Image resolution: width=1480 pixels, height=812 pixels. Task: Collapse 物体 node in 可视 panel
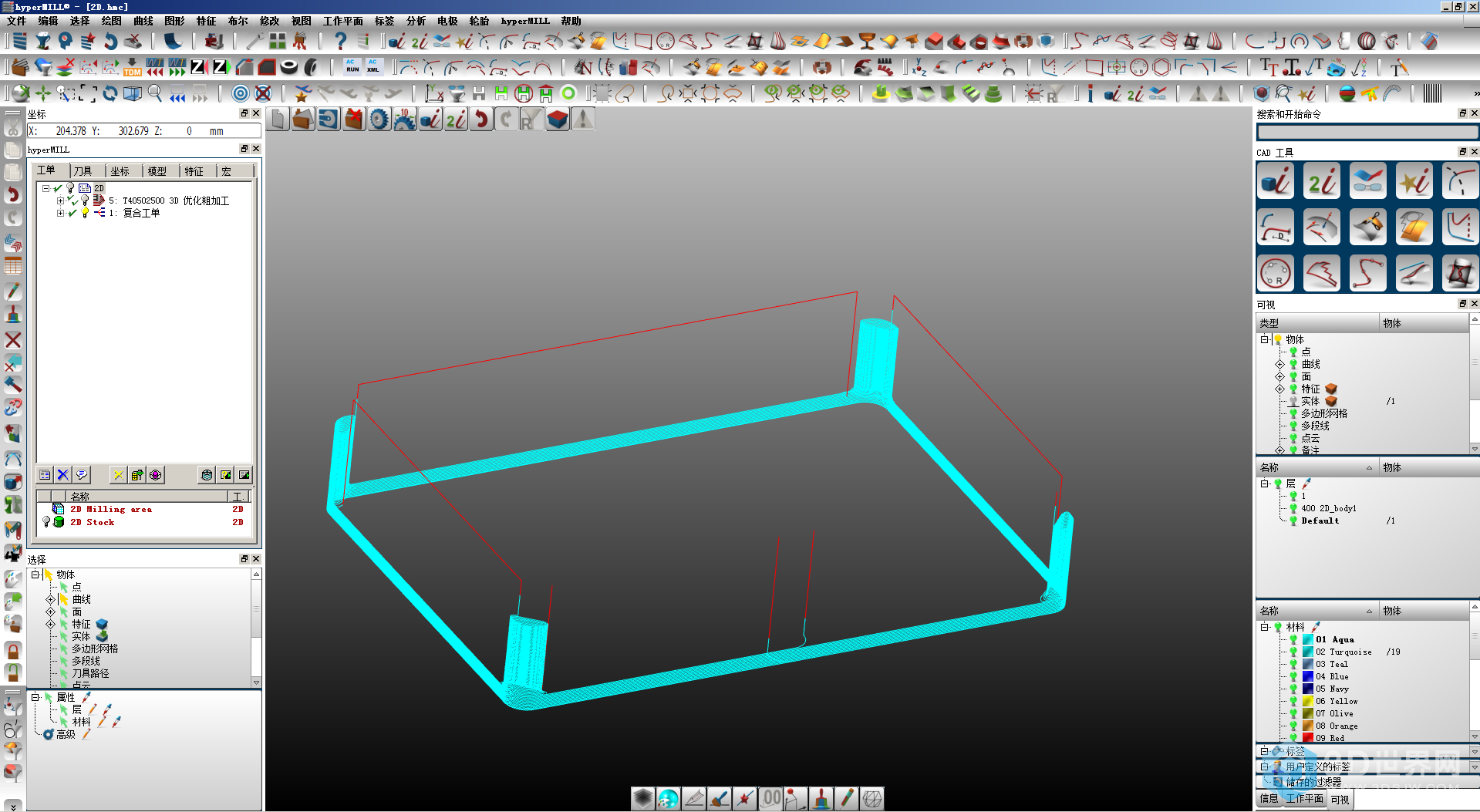tap(1265, 339)
